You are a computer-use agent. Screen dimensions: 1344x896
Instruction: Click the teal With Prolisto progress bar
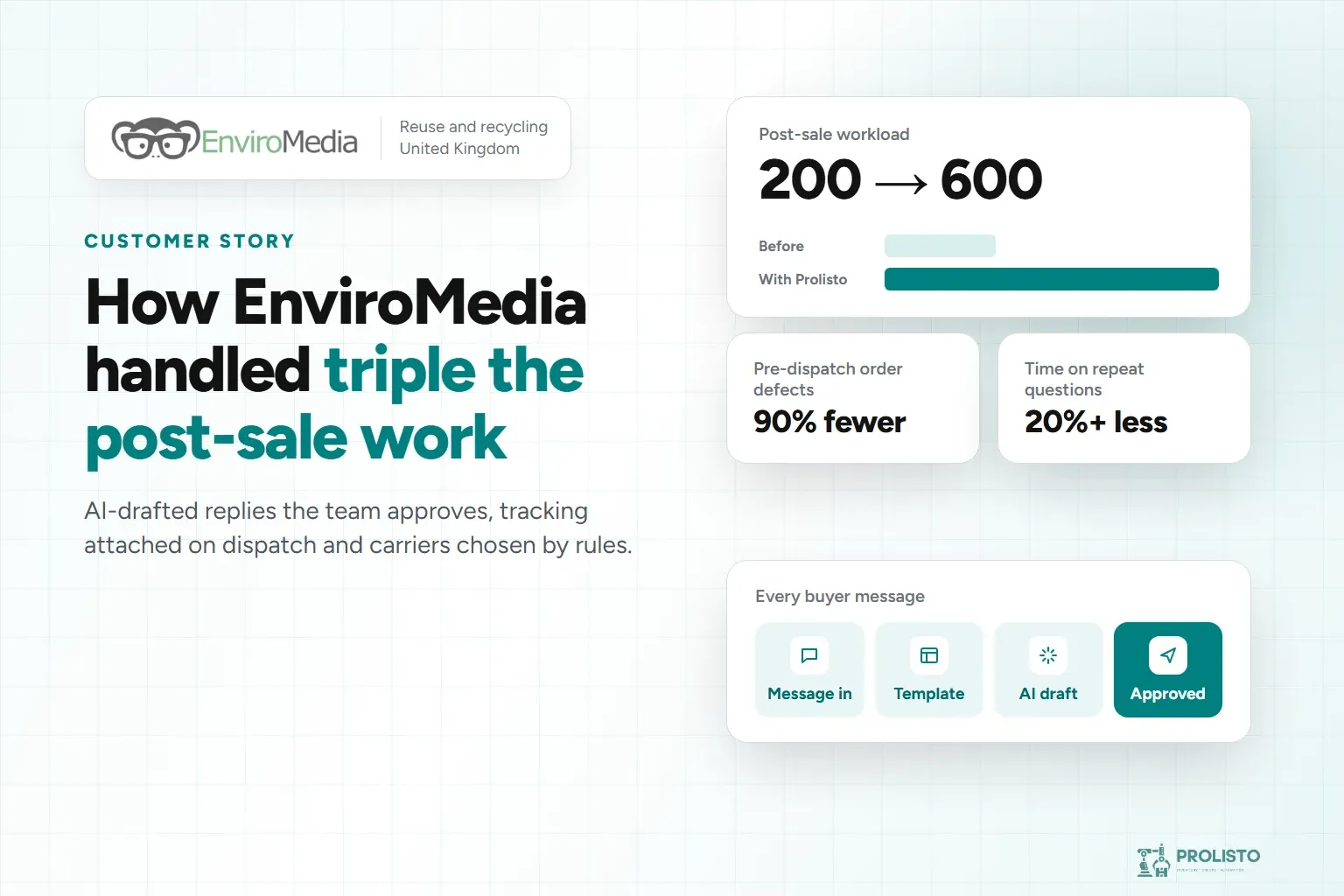(1052, 279)
